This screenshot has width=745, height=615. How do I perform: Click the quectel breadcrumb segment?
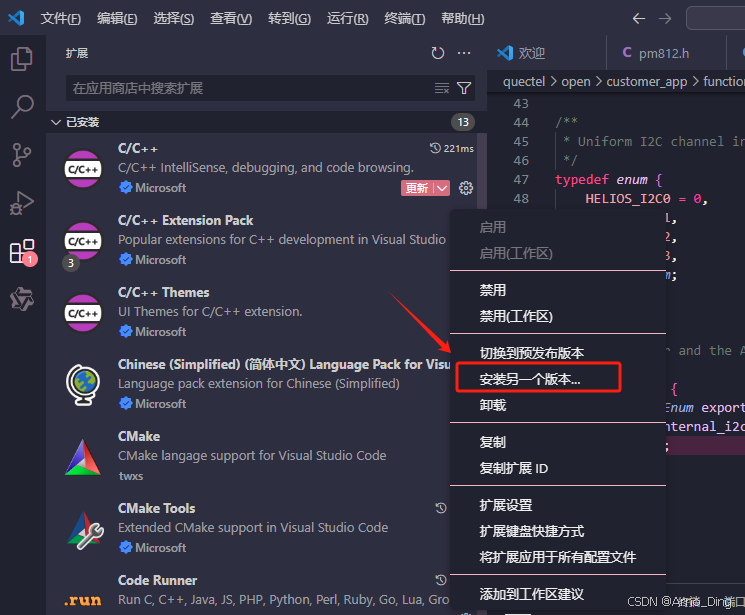[x=524, y=82]
